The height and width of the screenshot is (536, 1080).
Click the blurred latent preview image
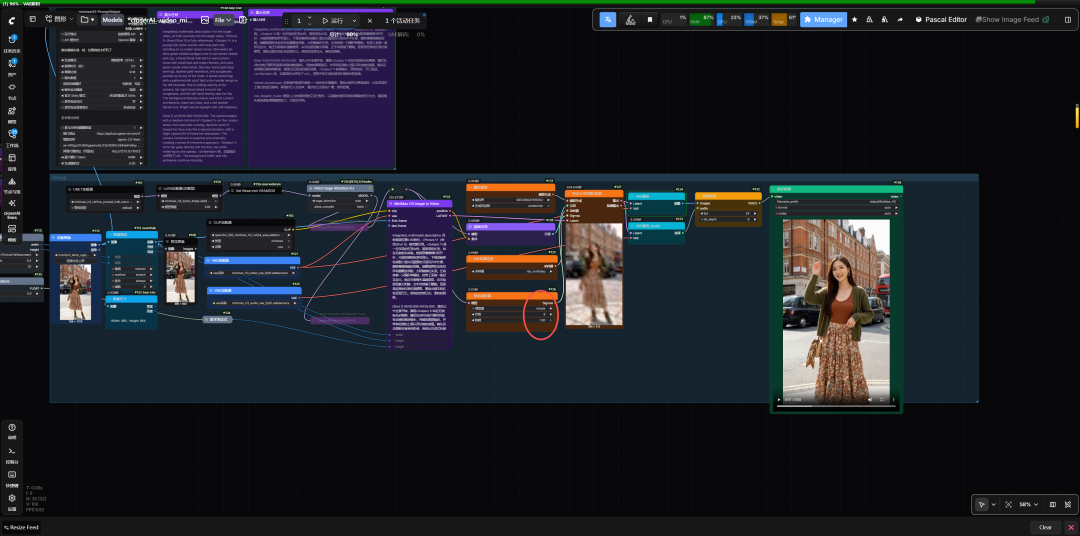point(594,272)
